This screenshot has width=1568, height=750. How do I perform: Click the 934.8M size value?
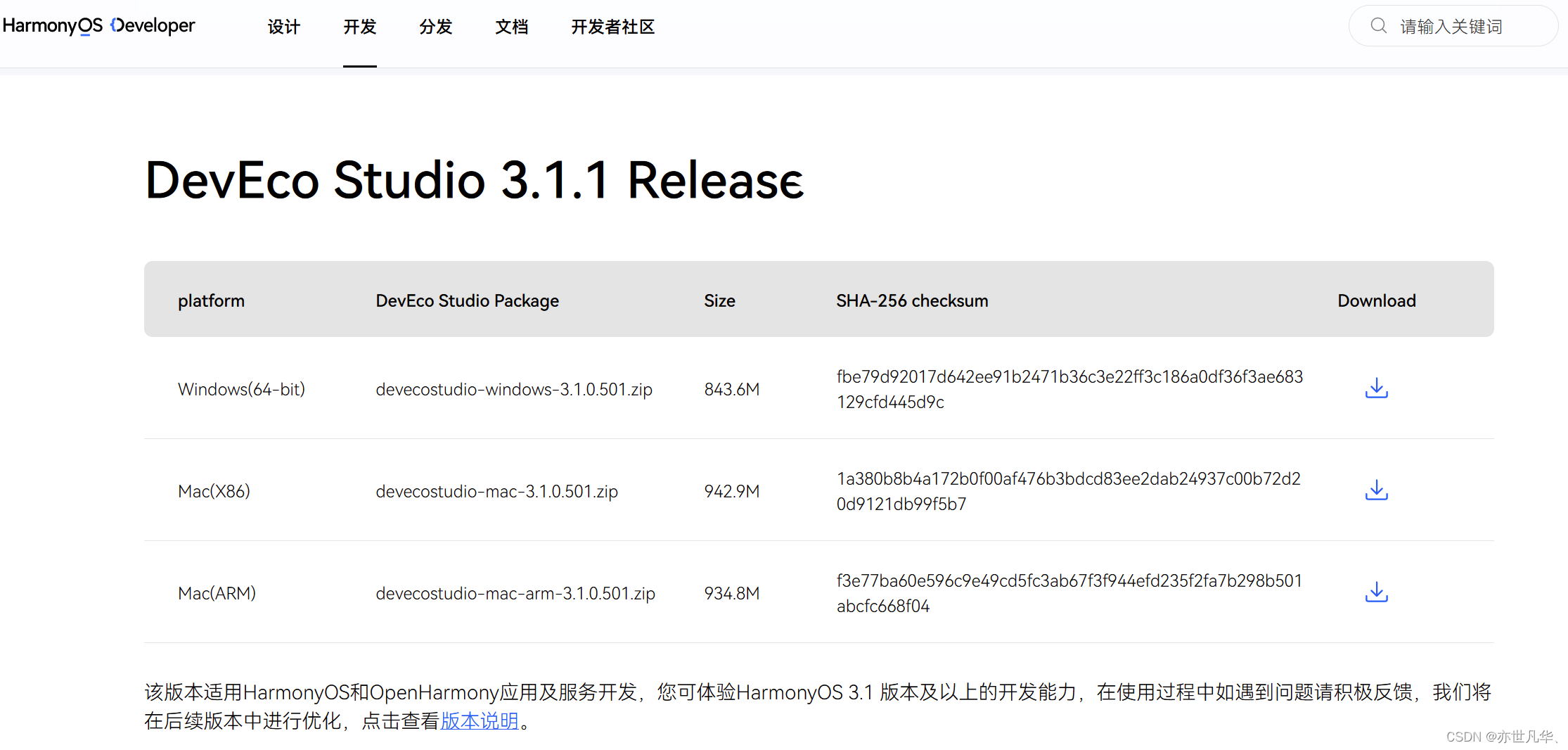732,593
